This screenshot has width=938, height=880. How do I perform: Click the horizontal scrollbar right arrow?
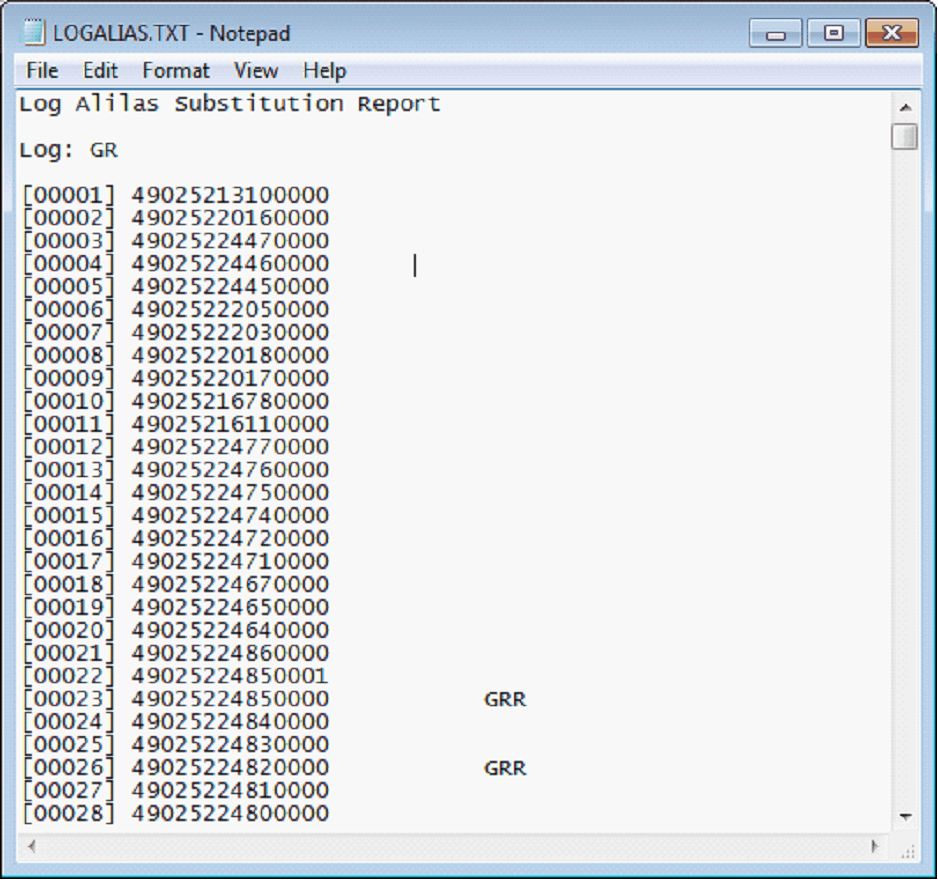[876, 846]
